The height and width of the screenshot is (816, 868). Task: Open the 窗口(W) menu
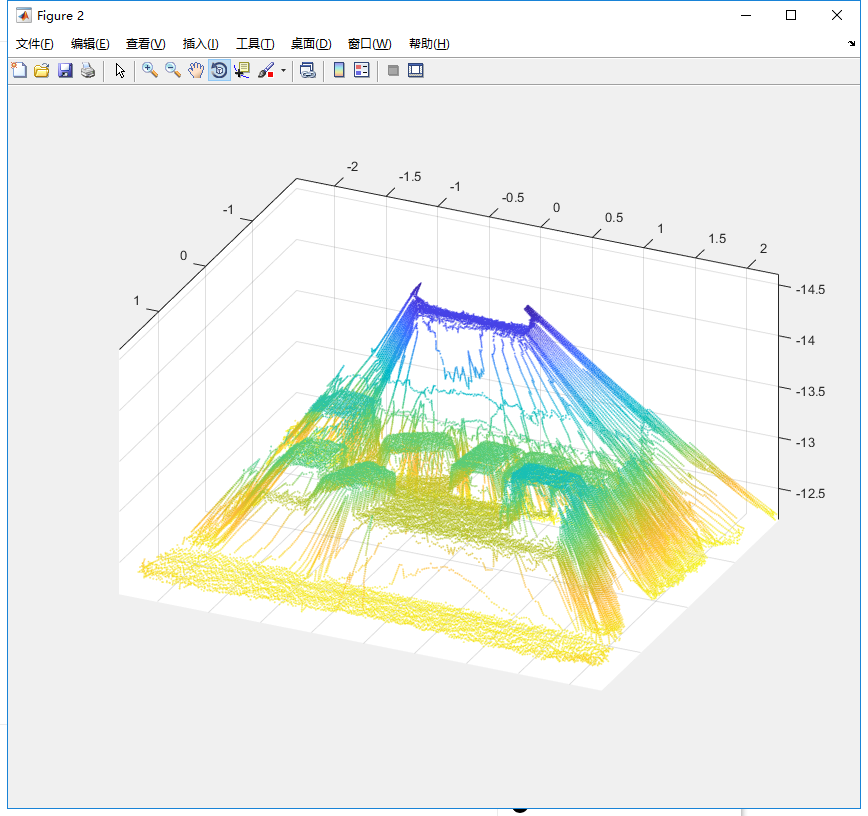tap(369, 44)
